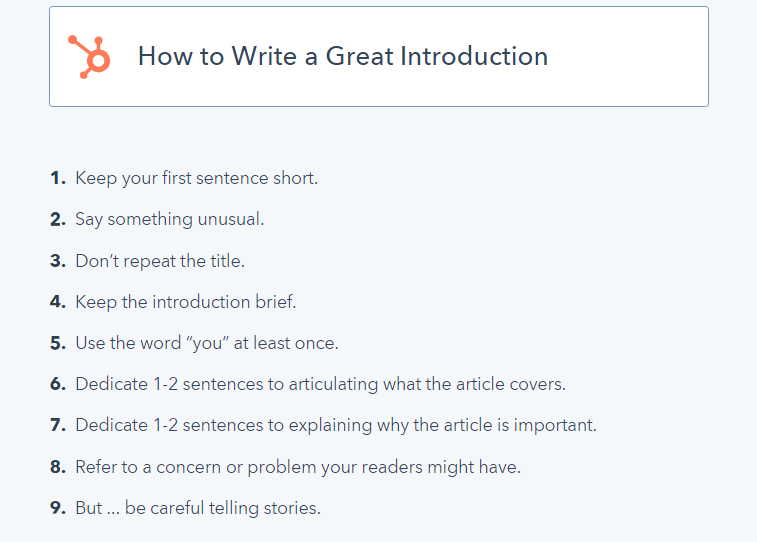Click list number 4 marker
Image resolution: width=757 pixels, height=542 pixels.
pyautogui.click(x=57, y=302)
